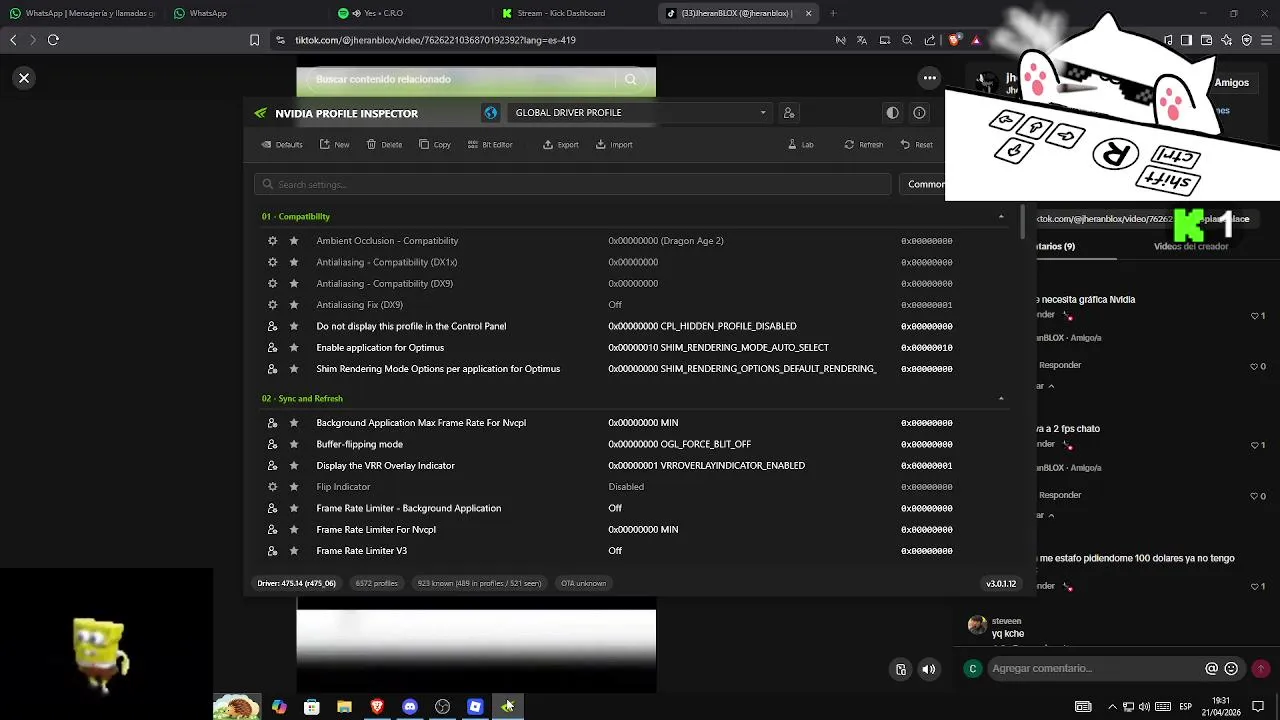Open the Global Driver Profile dropdown

[638, 113]
